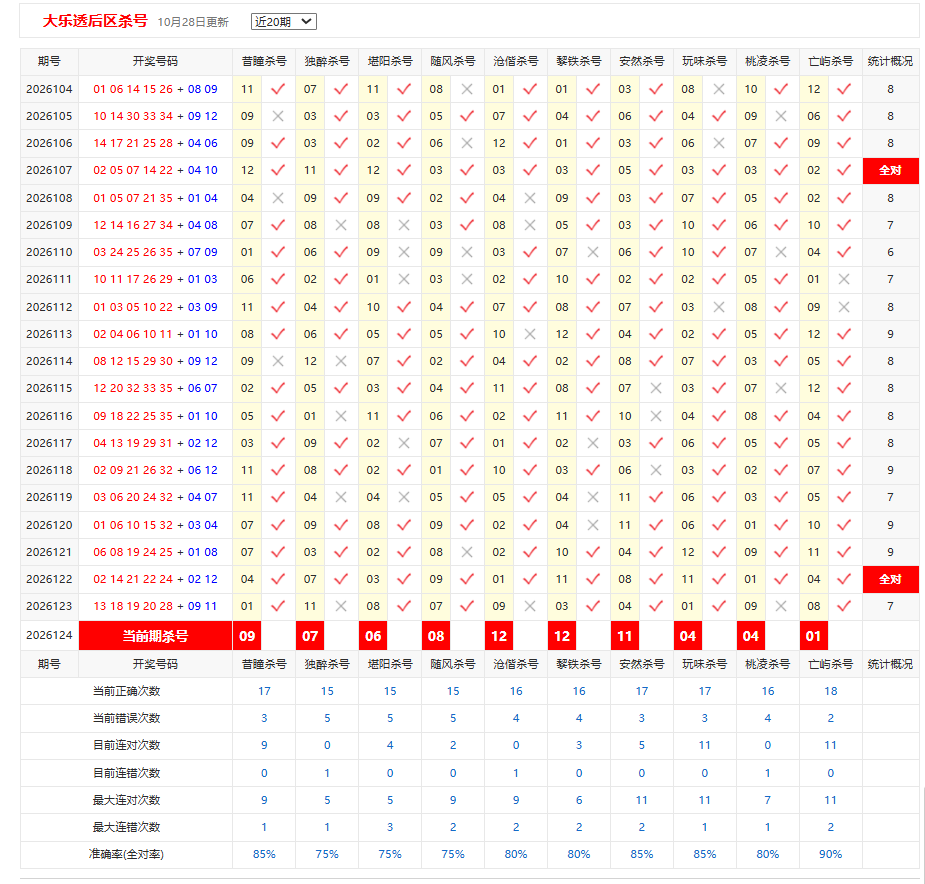Click the 最大连错次数 row label
This screenshot has width=925, height=884.
(126, 827)
